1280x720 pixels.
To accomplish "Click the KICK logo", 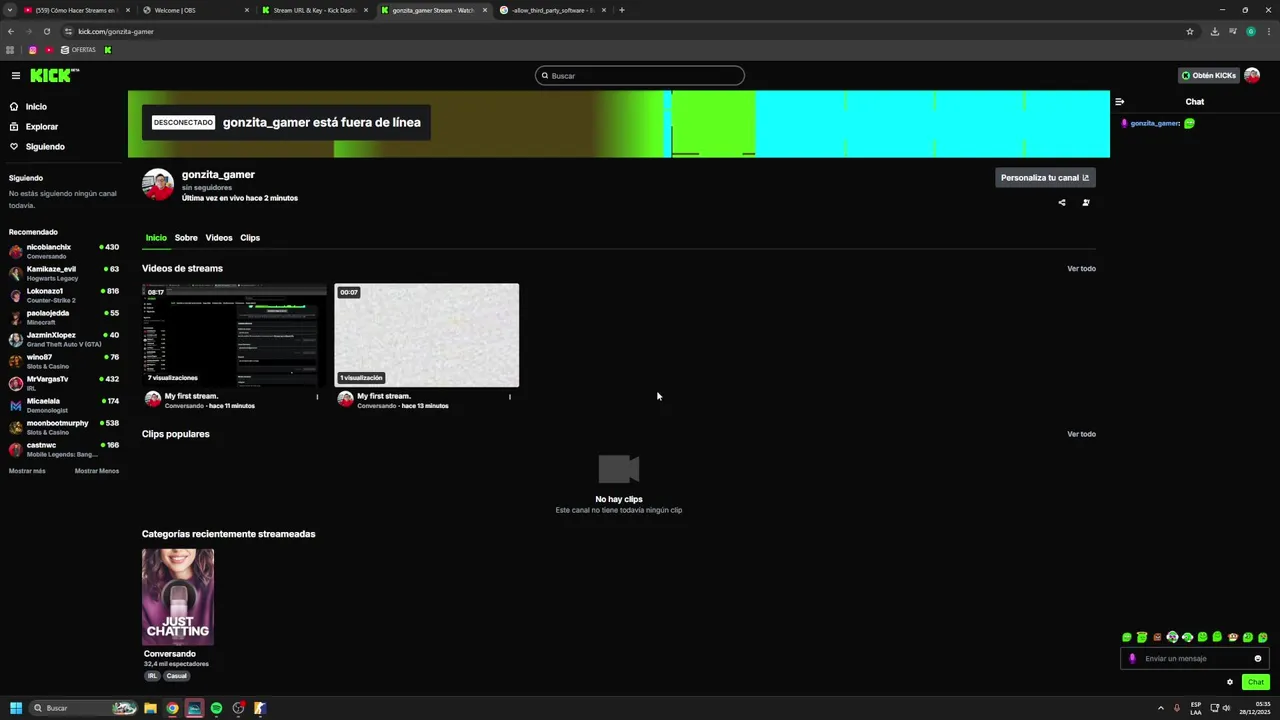I will [x=54, y=75].
